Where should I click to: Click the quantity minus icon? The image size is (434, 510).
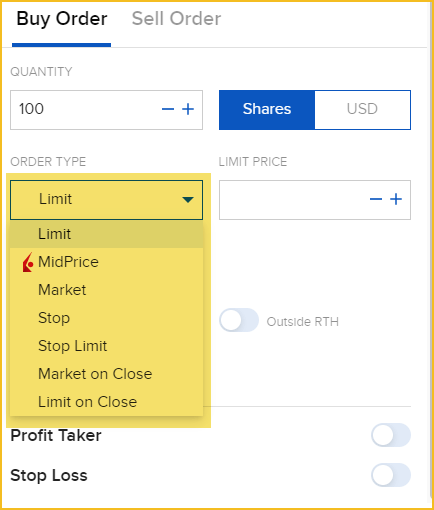coord(168,109)
